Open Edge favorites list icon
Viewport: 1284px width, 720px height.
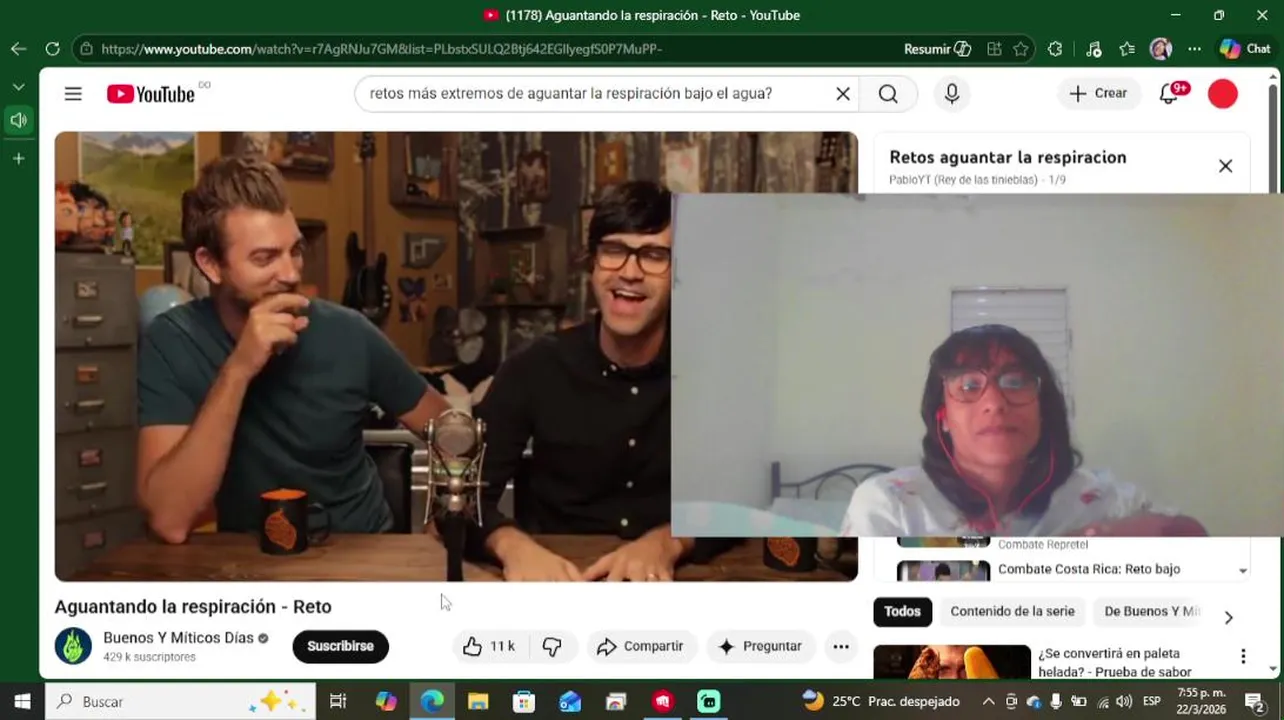pos(1127,49)
